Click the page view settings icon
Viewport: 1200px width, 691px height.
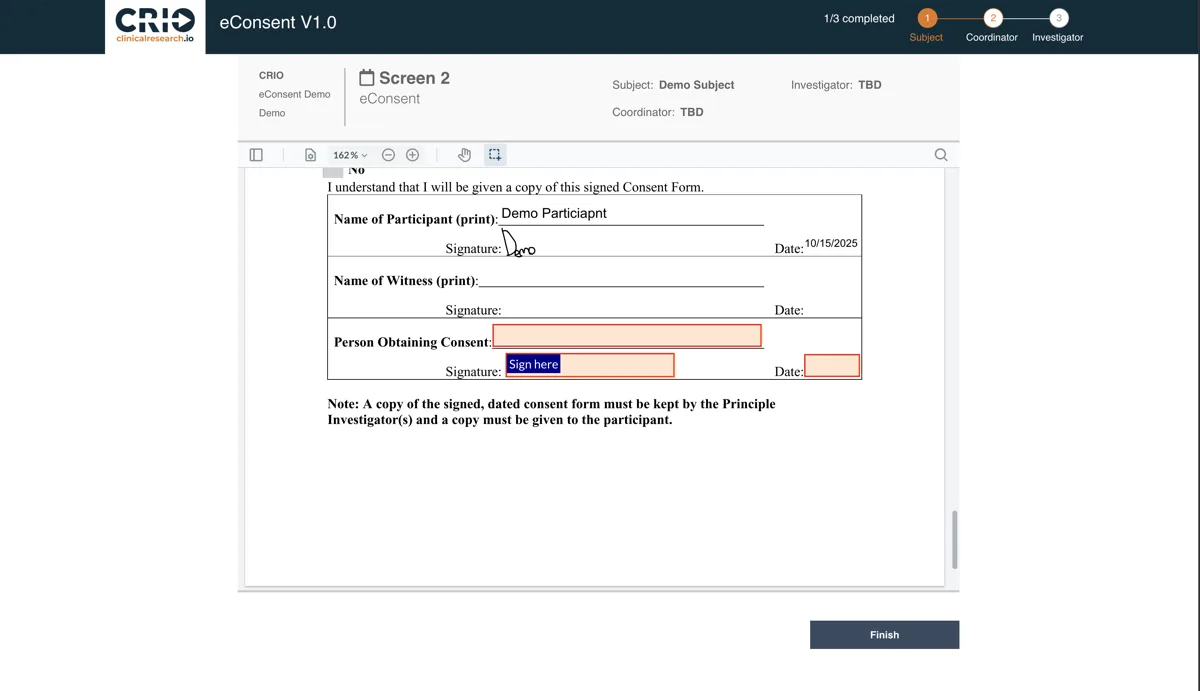point(310,155)
